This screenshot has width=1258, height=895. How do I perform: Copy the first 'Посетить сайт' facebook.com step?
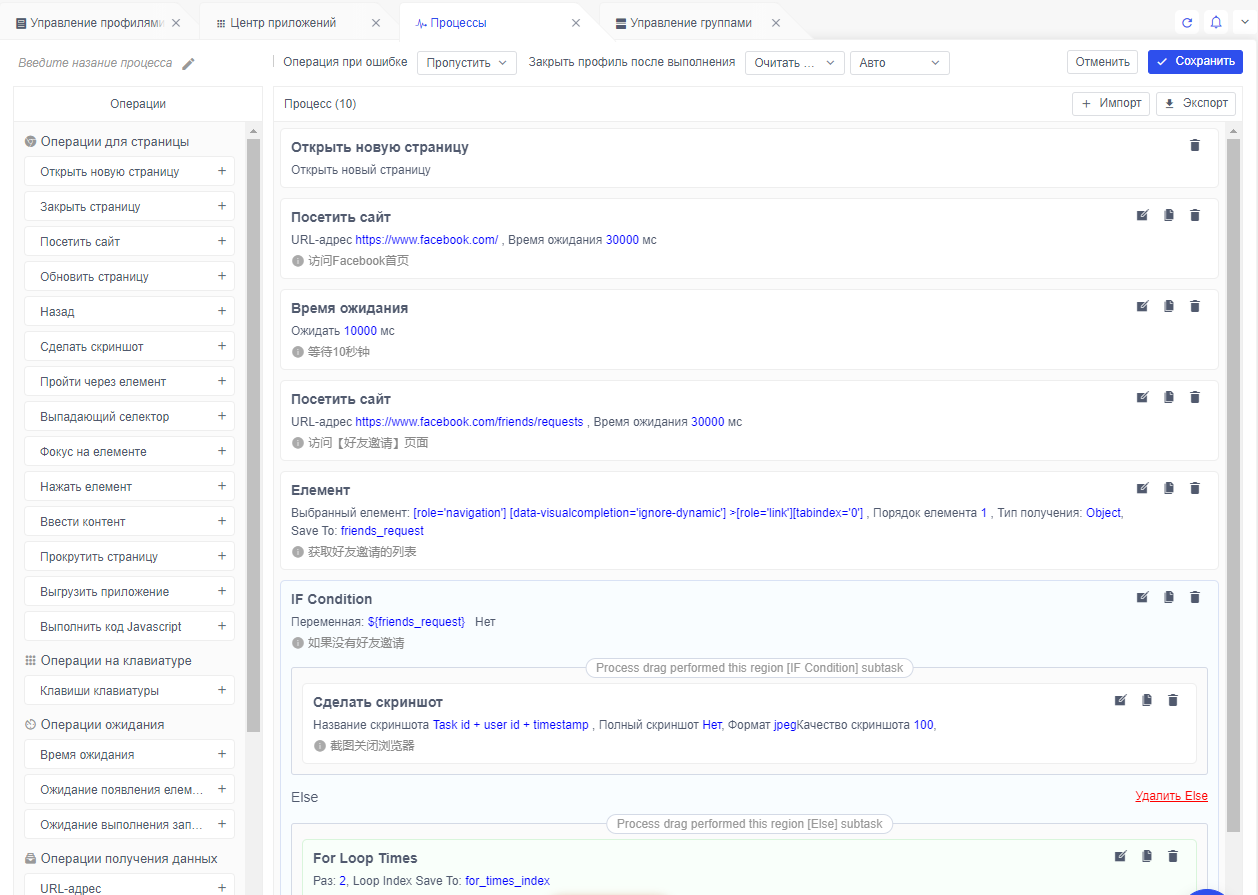coord(1168,215)
